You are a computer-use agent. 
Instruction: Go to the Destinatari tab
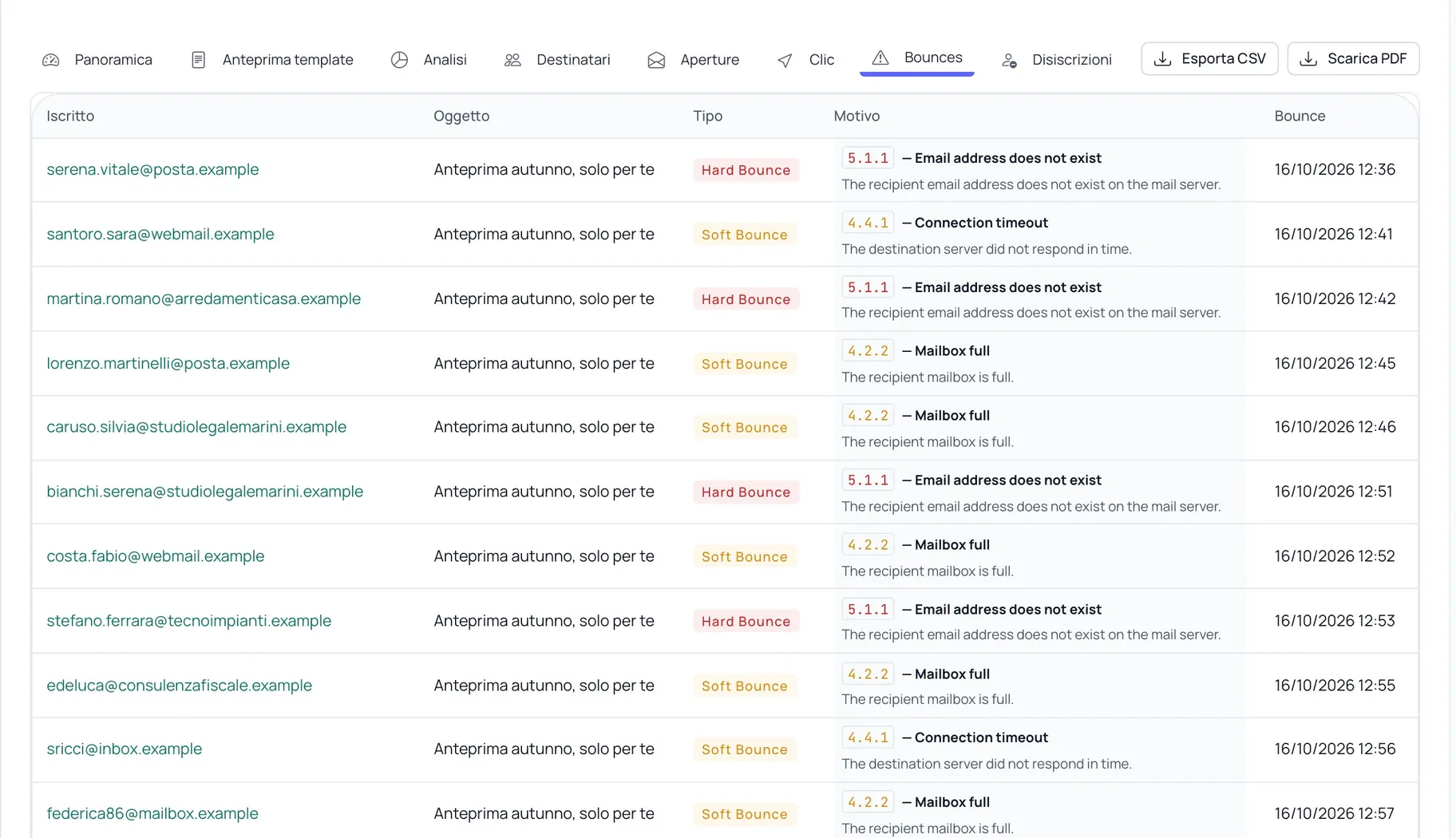557,60
